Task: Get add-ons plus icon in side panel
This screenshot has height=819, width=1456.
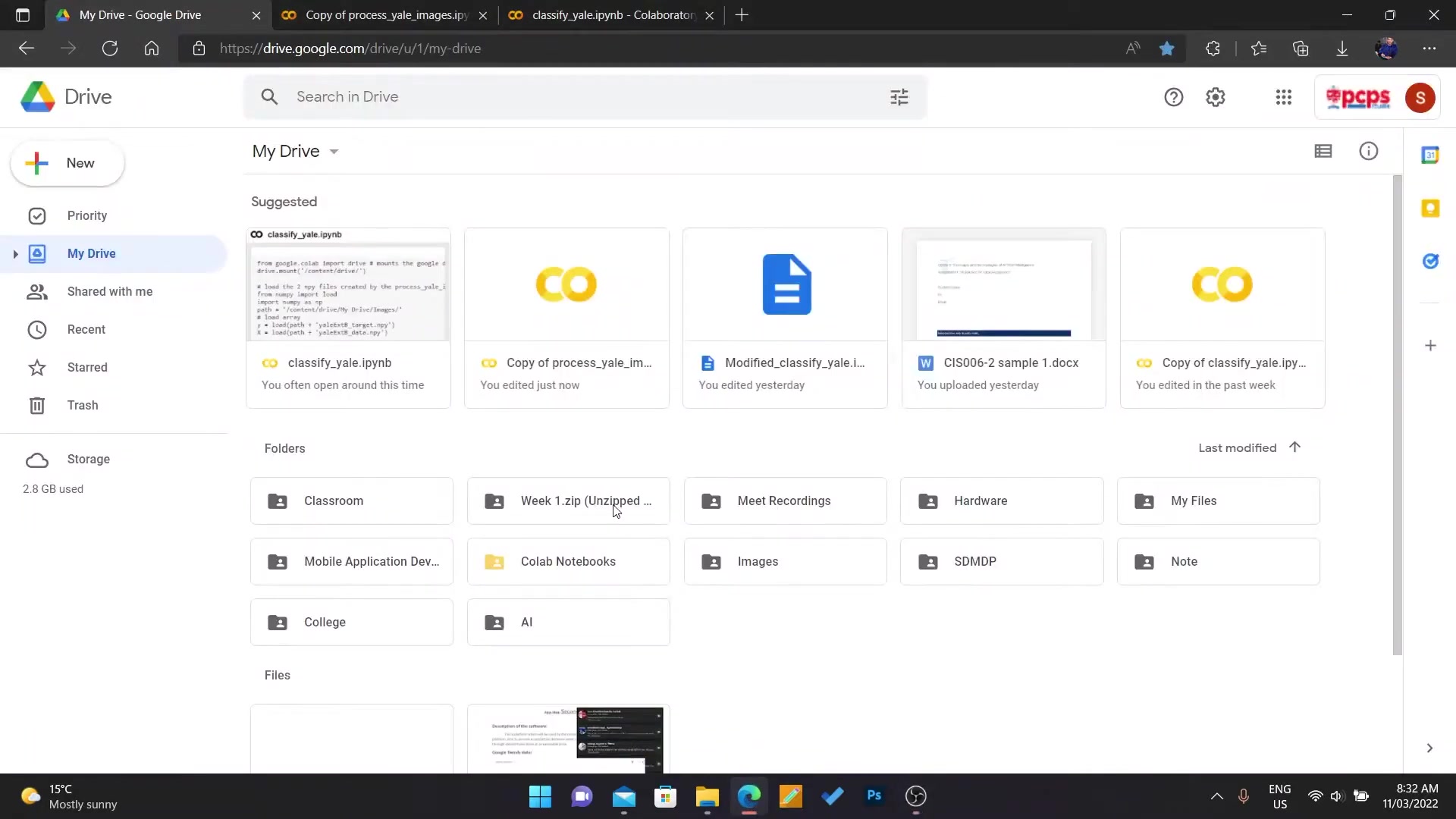Action: [x=1430, y=346]
